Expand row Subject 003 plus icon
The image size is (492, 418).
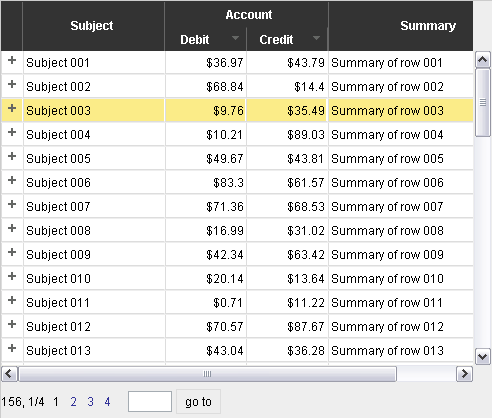pos(12,108)
